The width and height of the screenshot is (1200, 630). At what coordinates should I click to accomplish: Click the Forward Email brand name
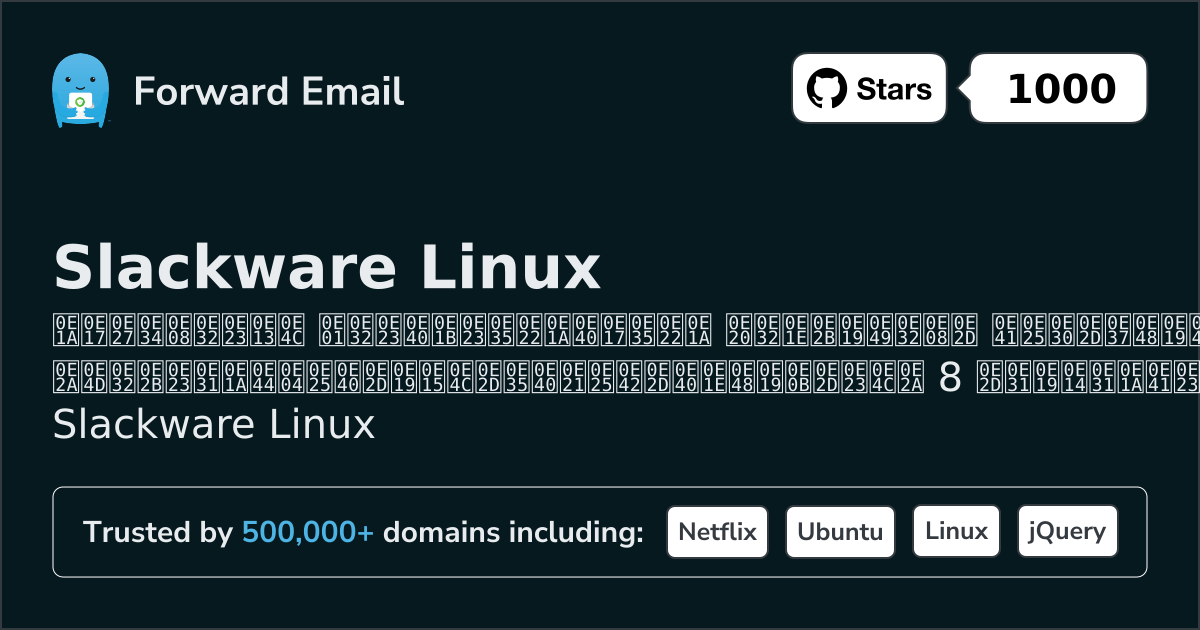coord(269,92)
